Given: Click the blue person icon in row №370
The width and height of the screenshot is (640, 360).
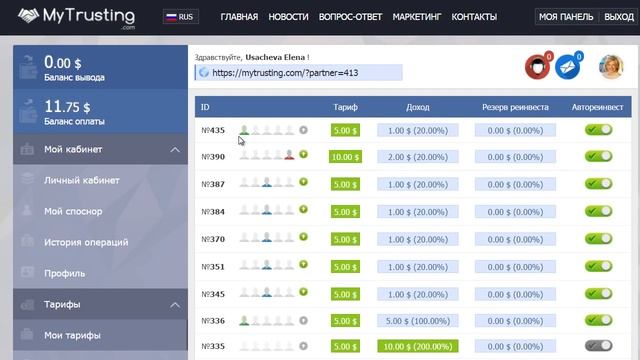Looking at the screenshot, I should pos(267,237).
